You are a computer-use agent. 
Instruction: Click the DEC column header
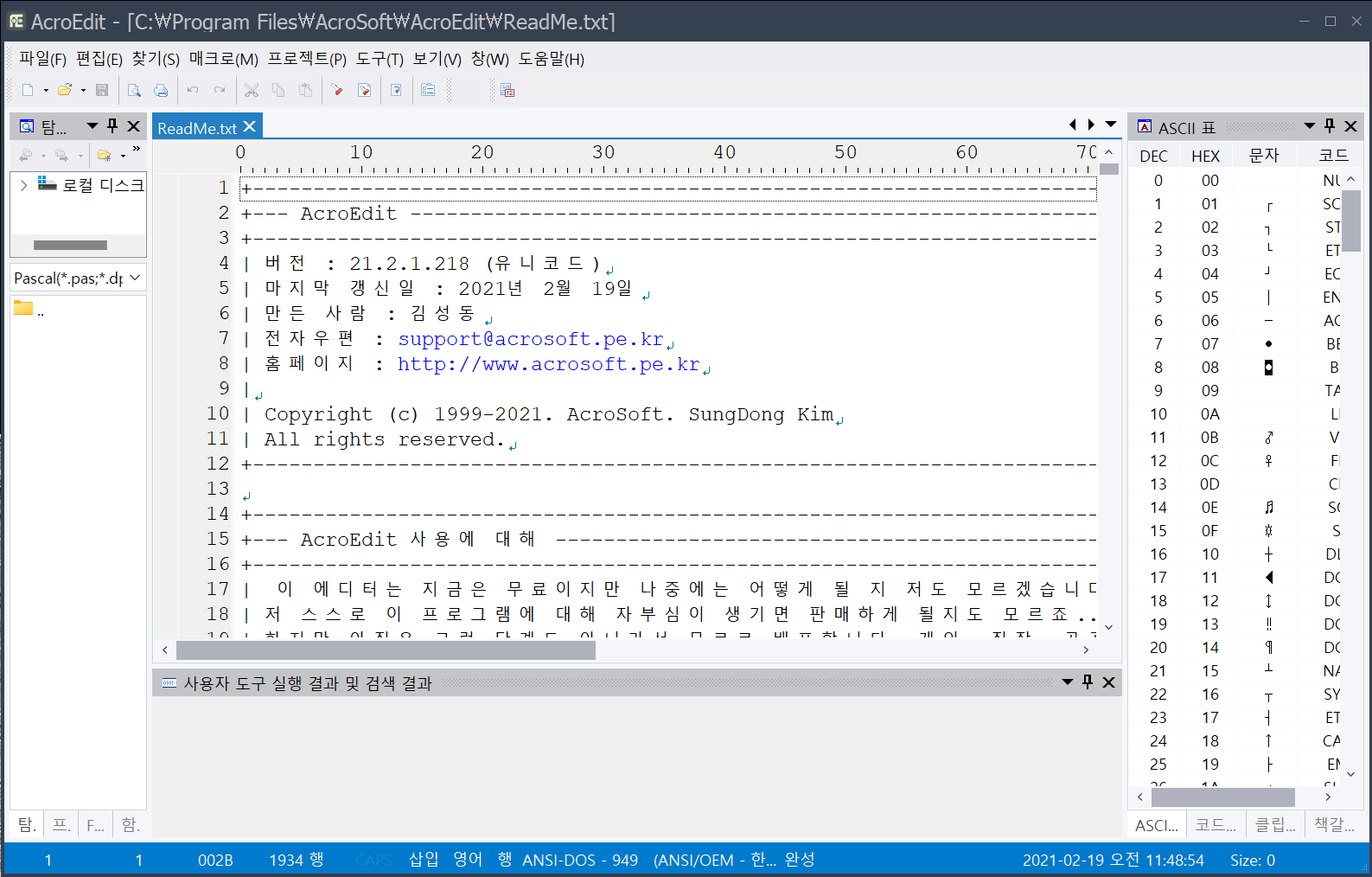pyautogui.click(x=1154, y=156)
